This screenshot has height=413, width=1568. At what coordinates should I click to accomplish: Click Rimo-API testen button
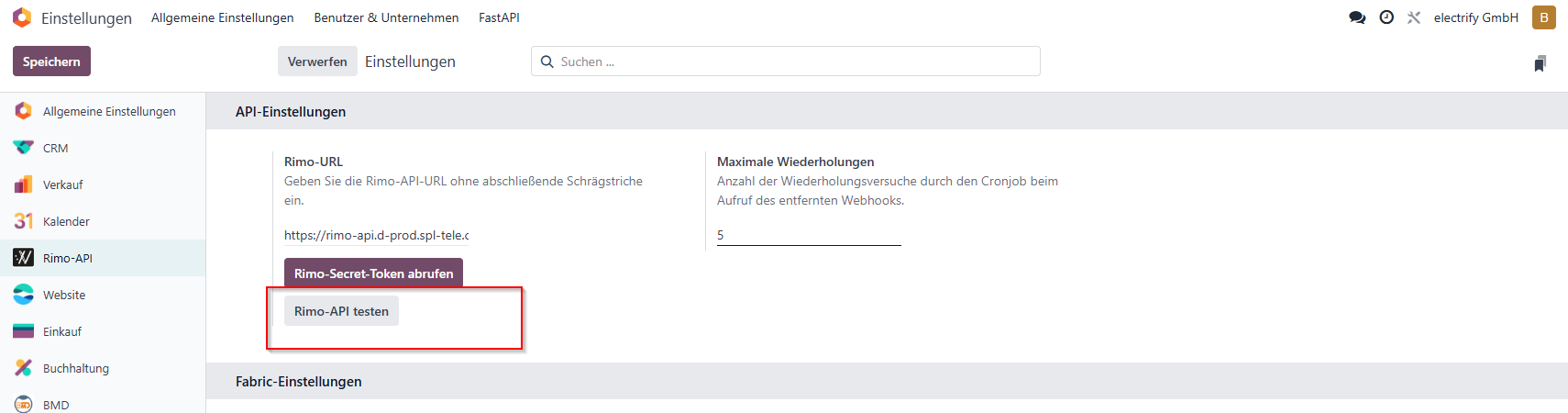coord(341,311)
